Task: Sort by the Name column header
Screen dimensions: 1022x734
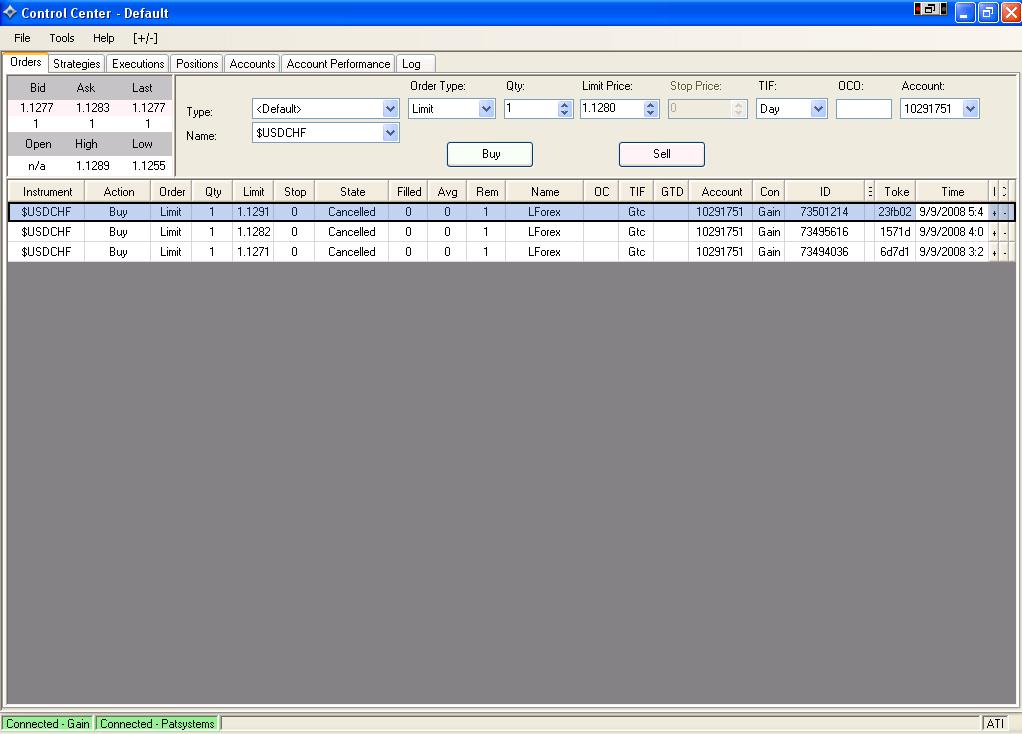Action: pos(545,192)
